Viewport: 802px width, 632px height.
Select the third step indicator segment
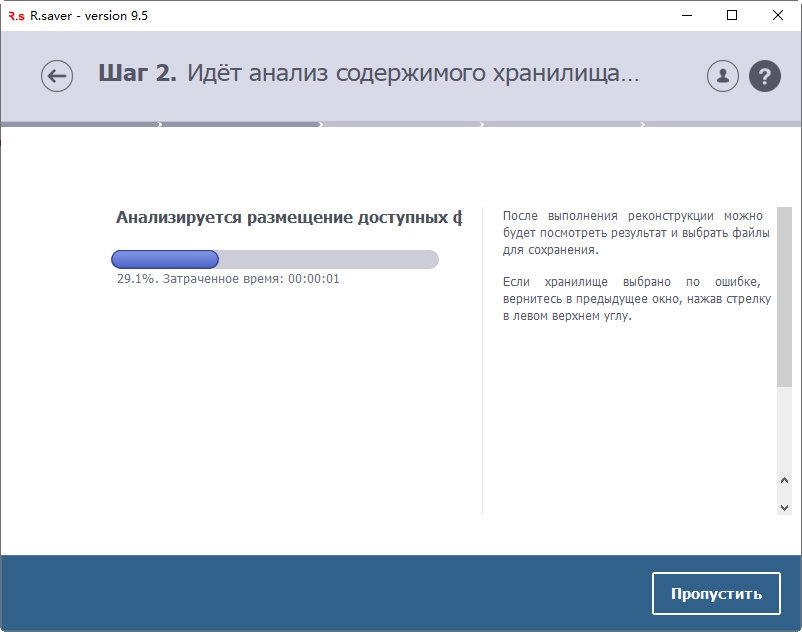[401, 125]
